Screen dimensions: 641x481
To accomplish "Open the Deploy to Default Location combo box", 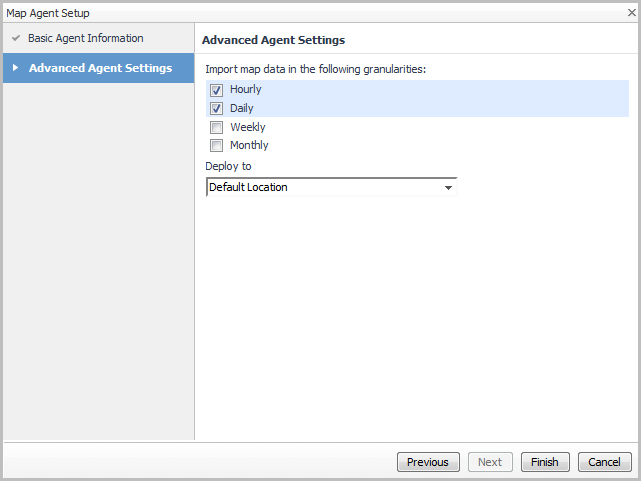I will 322,187.
